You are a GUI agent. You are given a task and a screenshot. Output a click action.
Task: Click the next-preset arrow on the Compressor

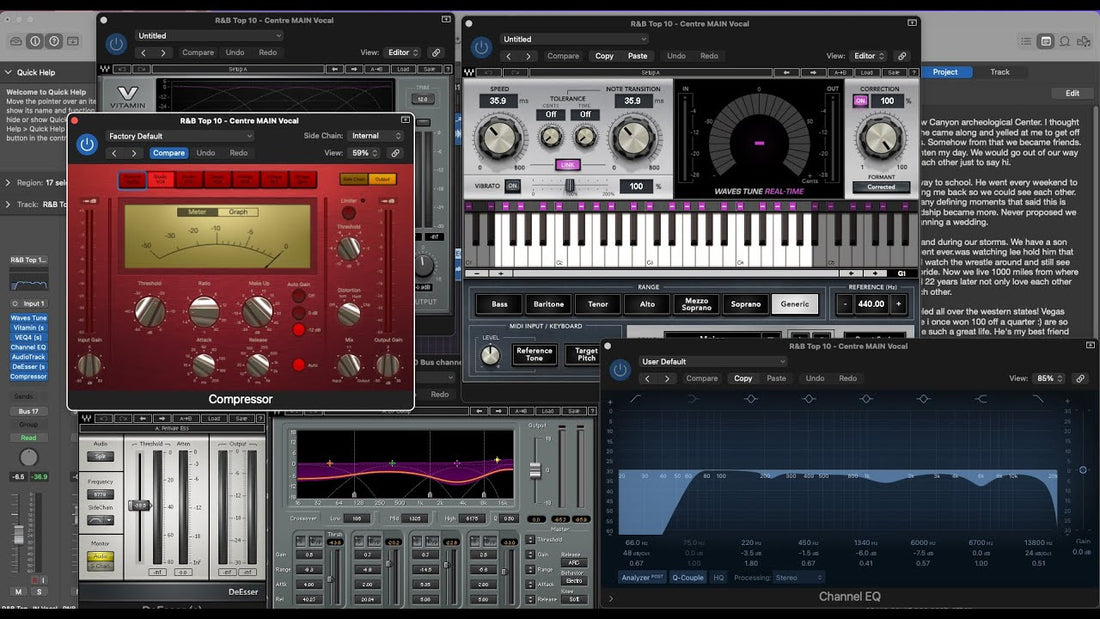coord(134,153)
